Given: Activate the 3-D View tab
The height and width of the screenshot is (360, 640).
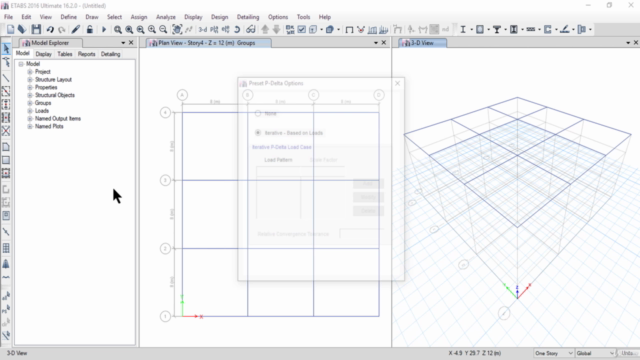Looking at the screenshot, I should [x=422, y=43].
